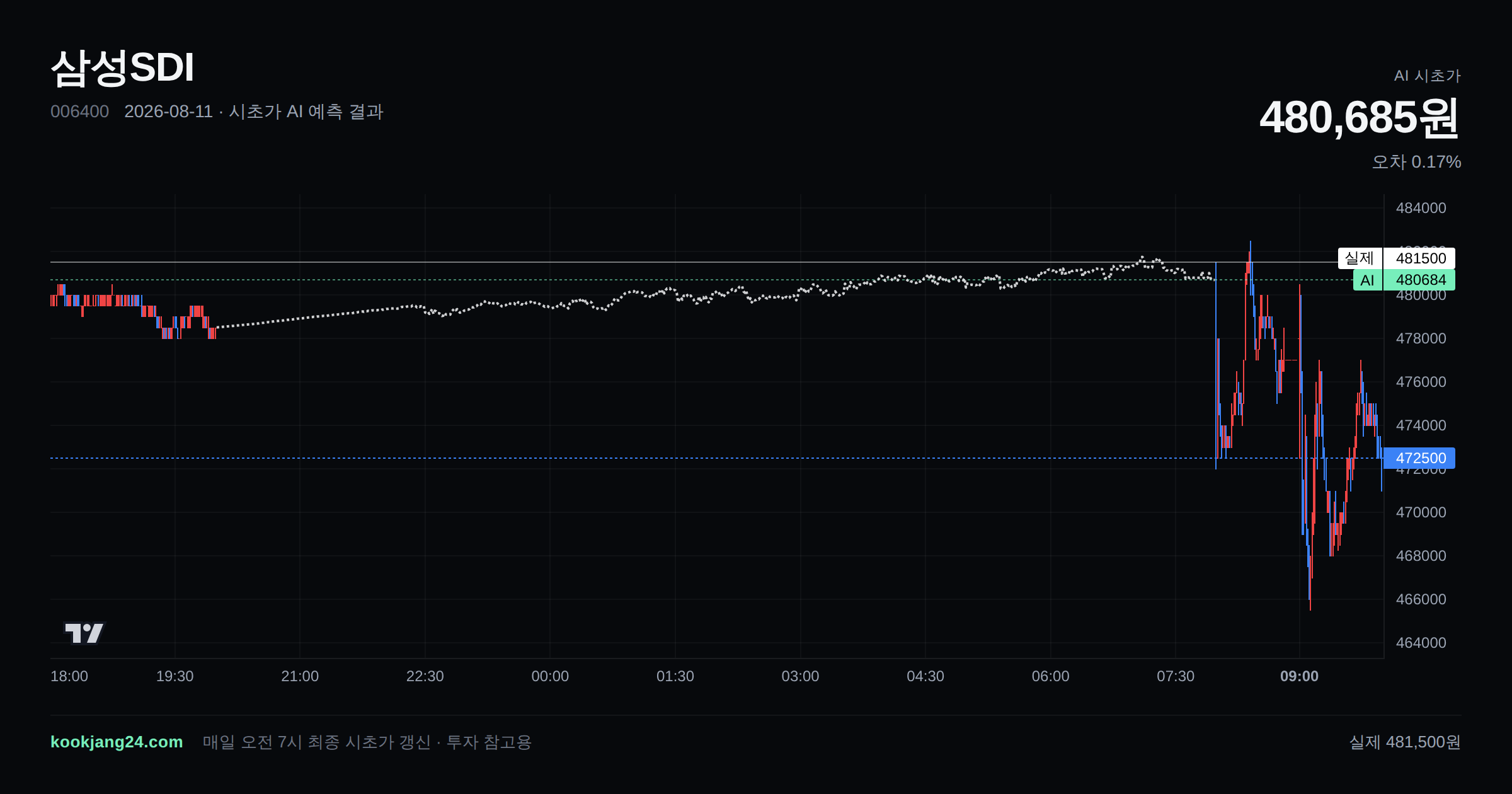Click the 466000 price axis label
Viewport: 1512px width, 794px height.
pos(1421,599)
